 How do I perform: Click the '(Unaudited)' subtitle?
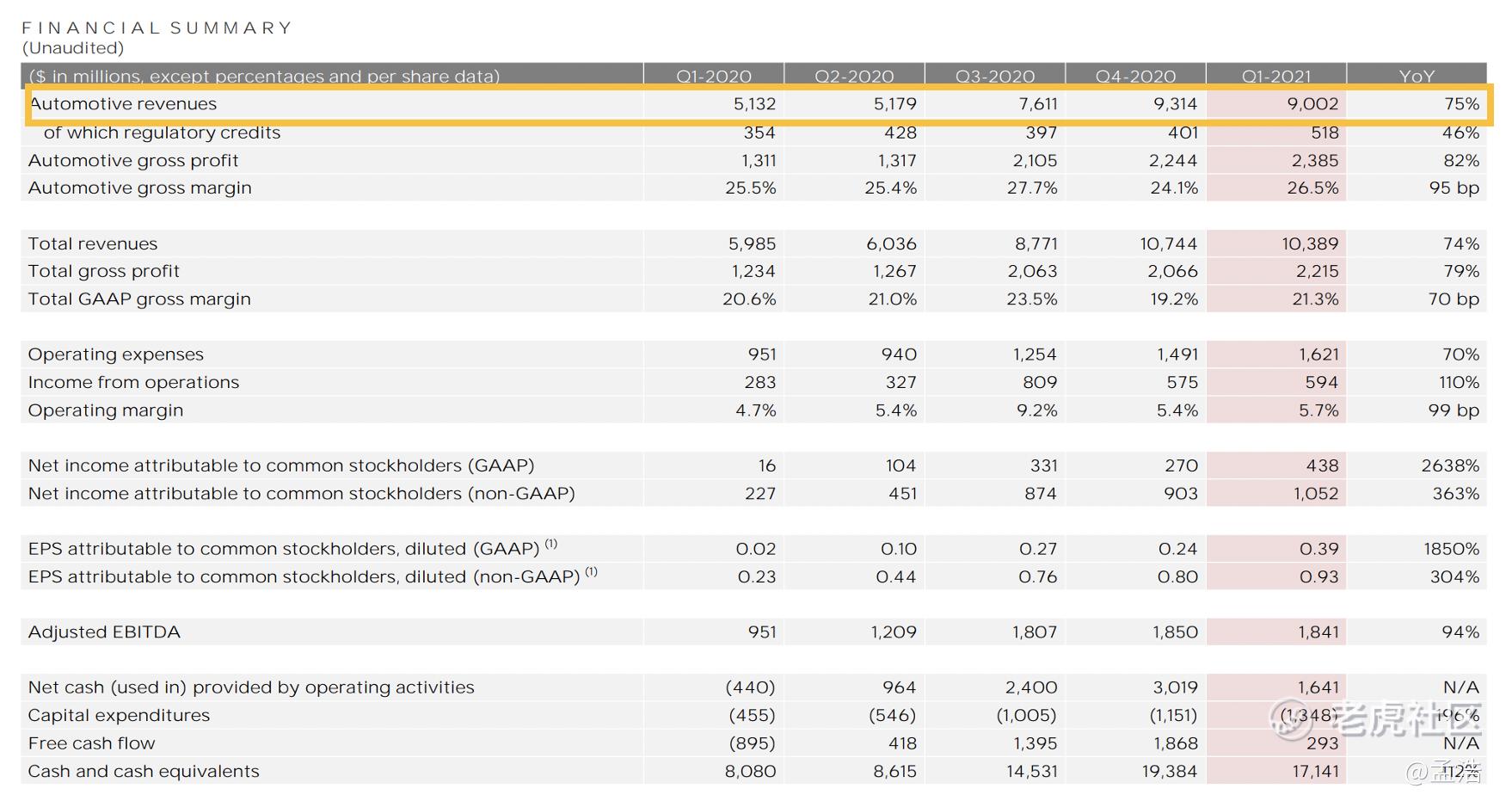[73, 48]
